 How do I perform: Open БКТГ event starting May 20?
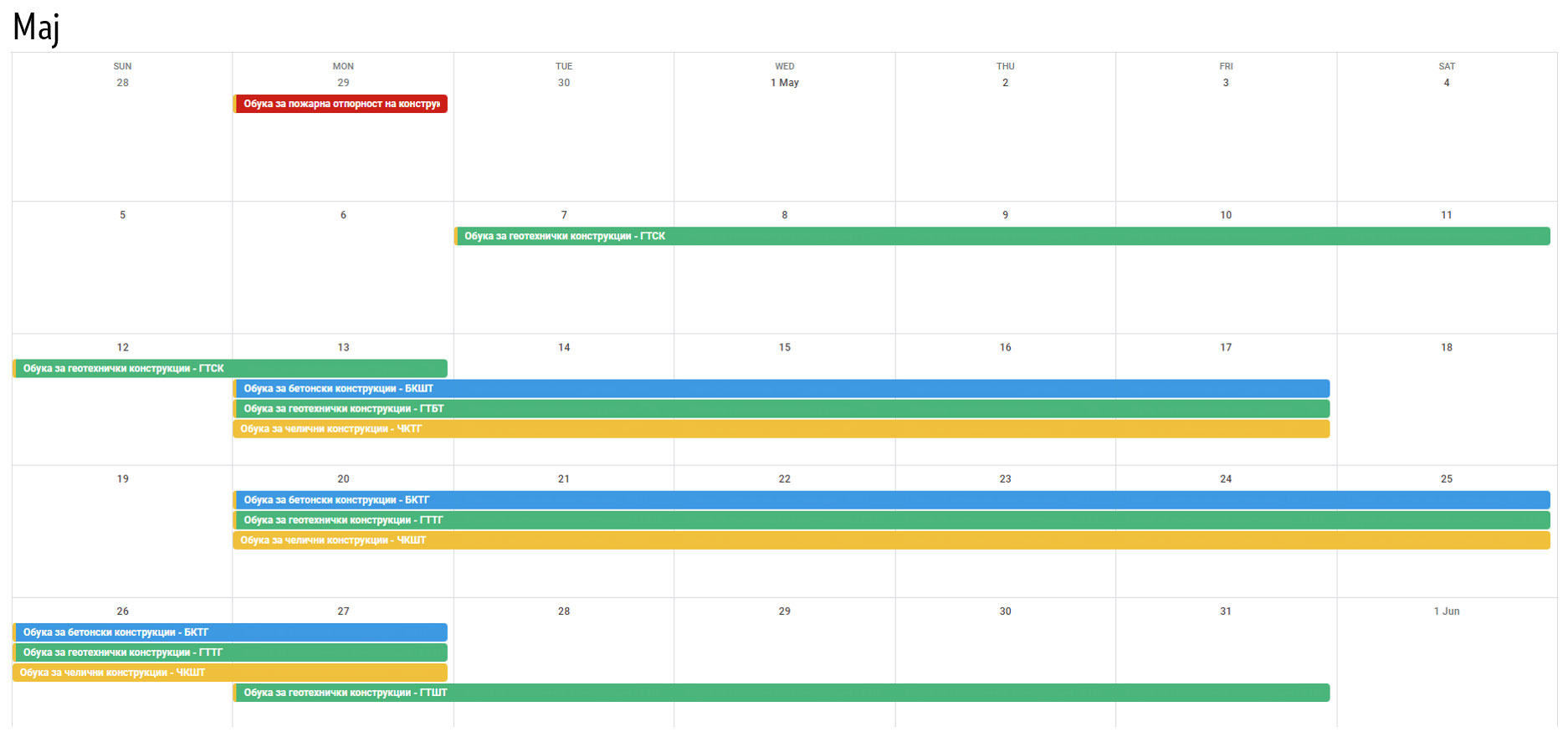(891, 499)
